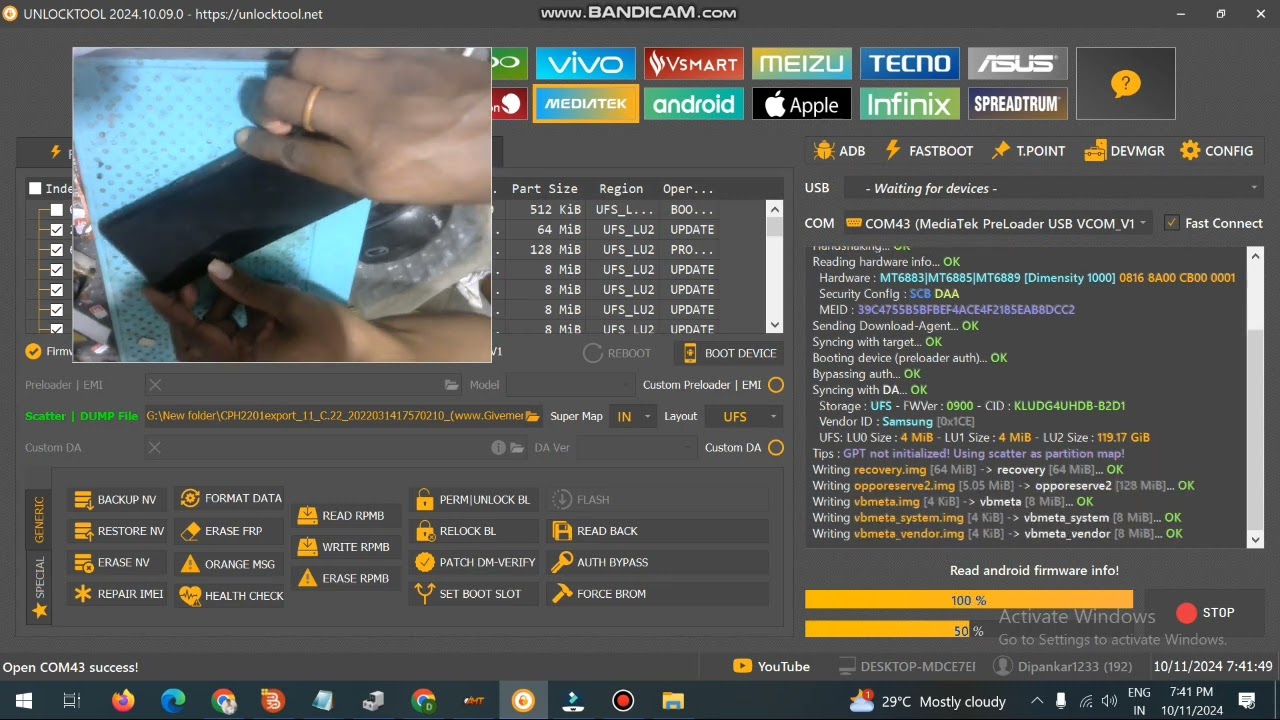Enable Custom Preloader | EMI radio button

tap(776, 385)
